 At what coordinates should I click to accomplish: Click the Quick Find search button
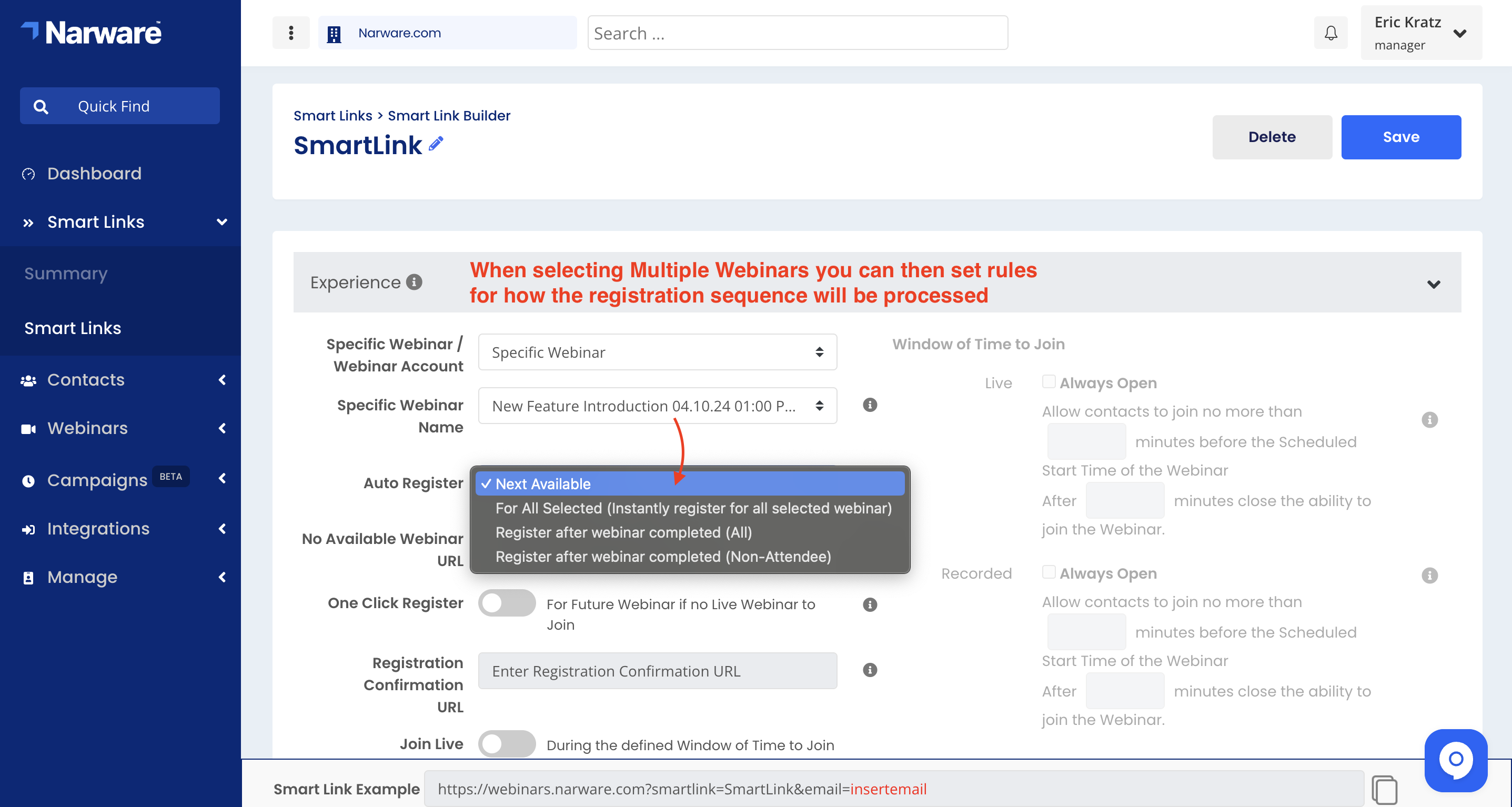coord(120,106)
